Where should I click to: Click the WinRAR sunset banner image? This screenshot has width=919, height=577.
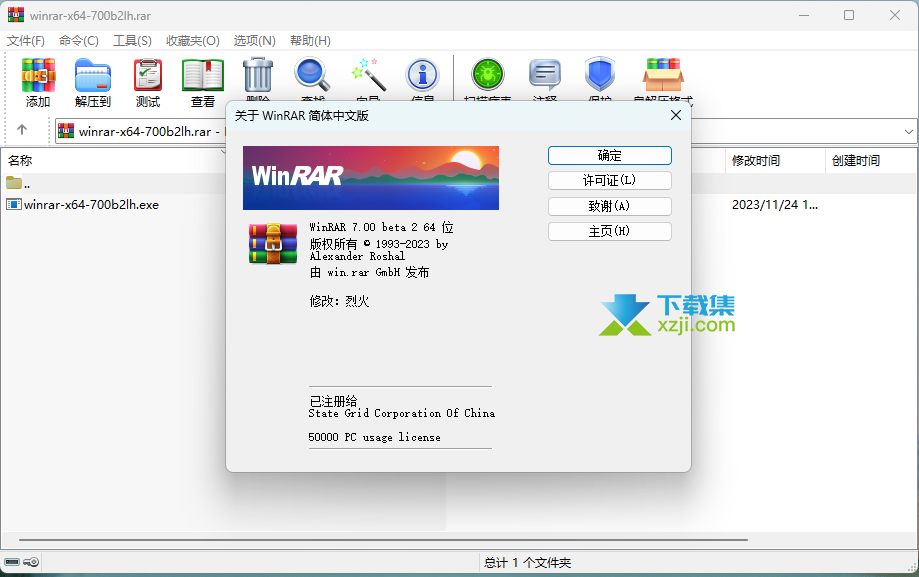[371, 178]
